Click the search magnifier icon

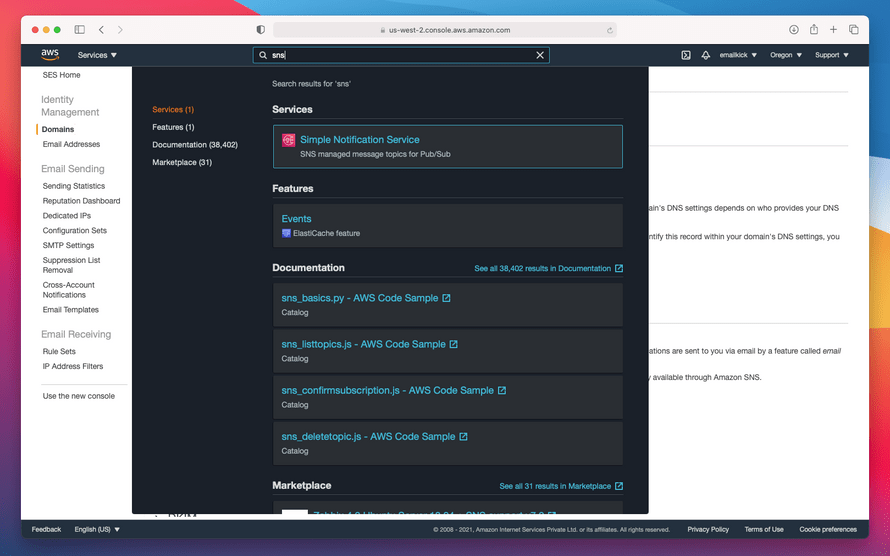click(263, 55)
